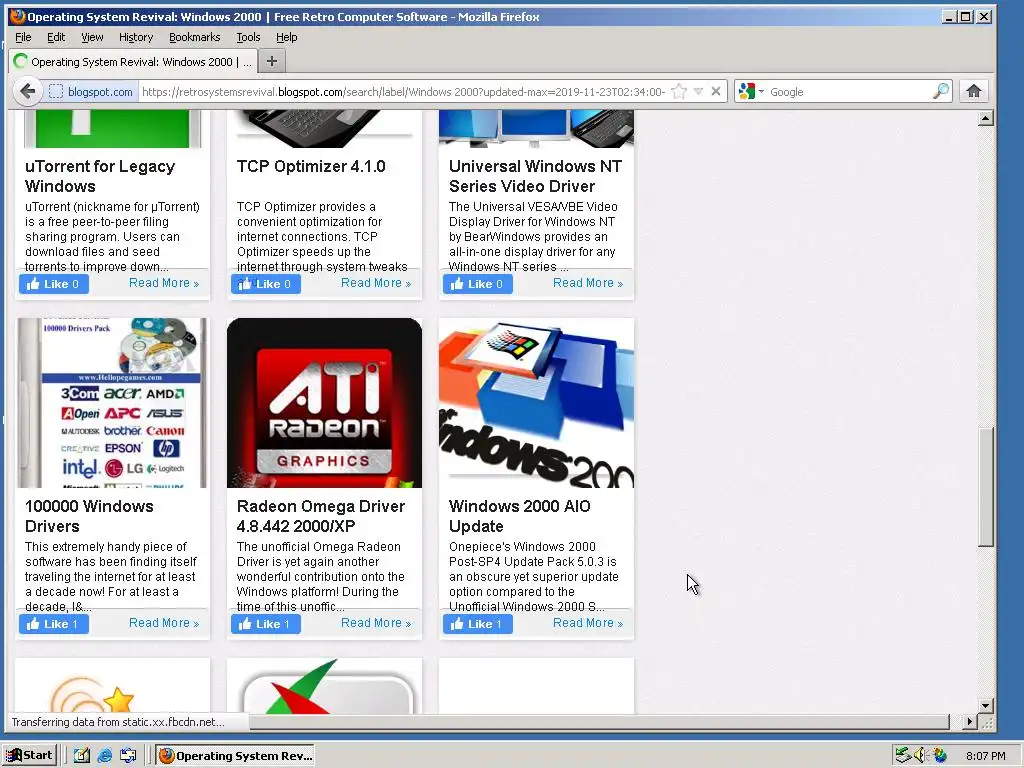Bookmark this page with the star icon
This screenshot has width=1024, height=768.
click(x=679, y=91)
